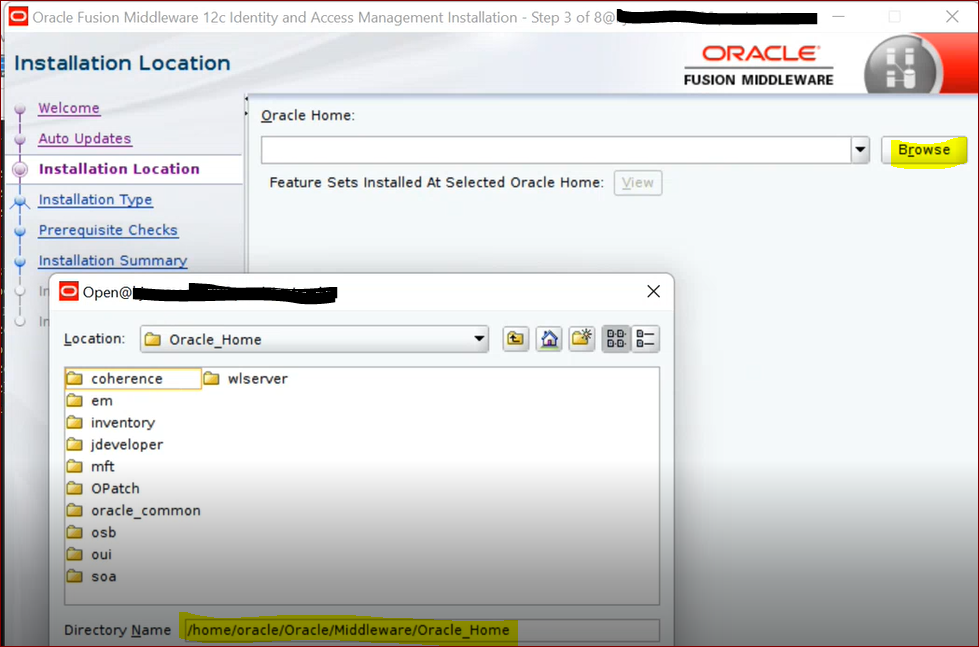Select the OPatch folder
This screenshot has width=979, height=647.
(x=103, y=488)
